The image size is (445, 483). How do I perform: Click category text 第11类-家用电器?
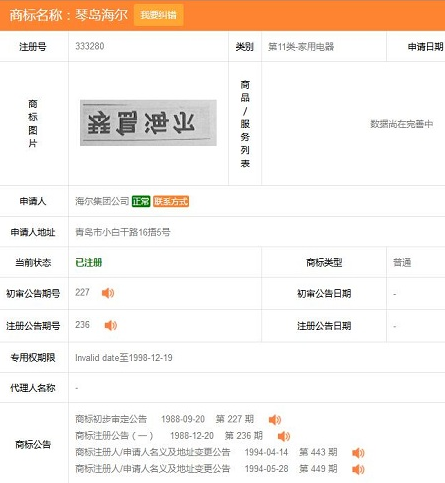pos(301,47)
